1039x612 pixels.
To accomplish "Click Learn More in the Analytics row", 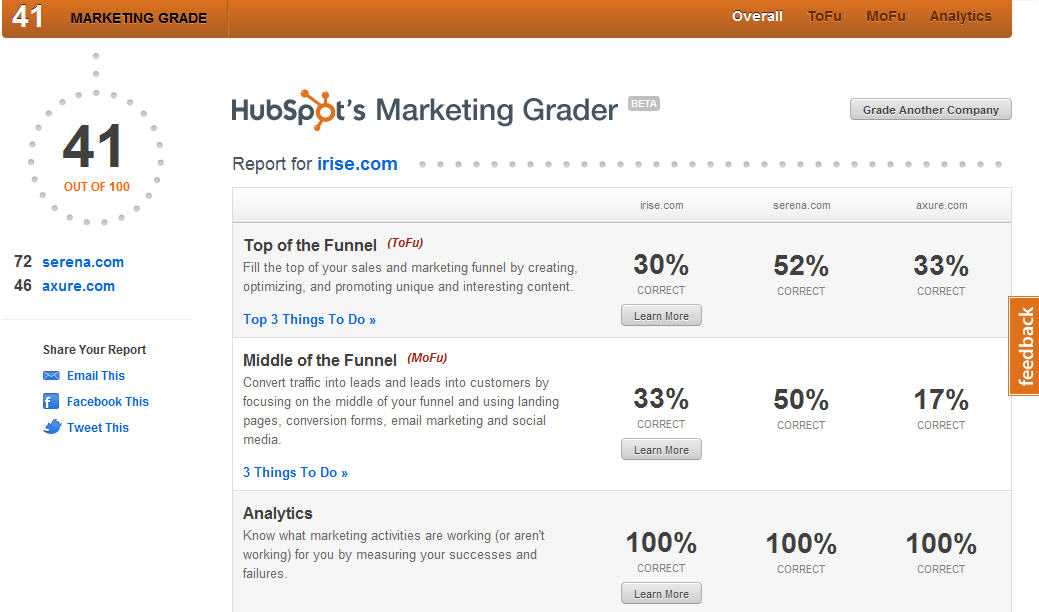I will point(661,592).
